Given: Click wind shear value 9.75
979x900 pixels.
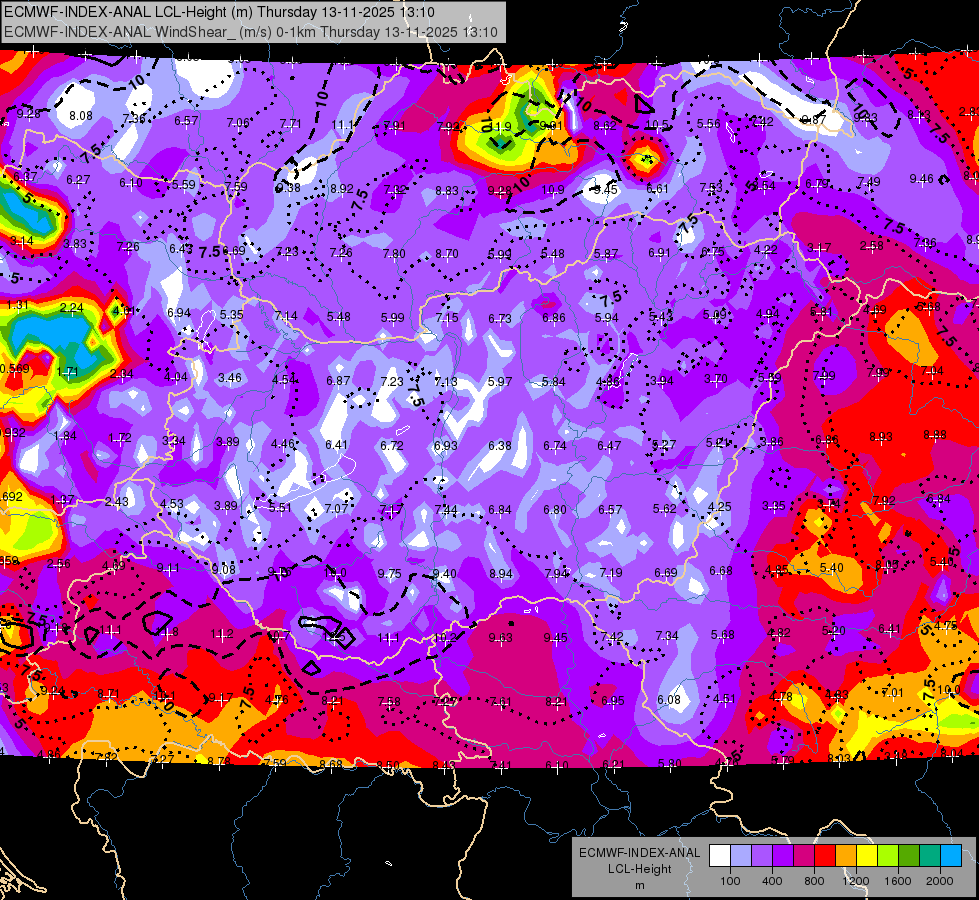Looking at the screenshot, I should click(390, 573).
